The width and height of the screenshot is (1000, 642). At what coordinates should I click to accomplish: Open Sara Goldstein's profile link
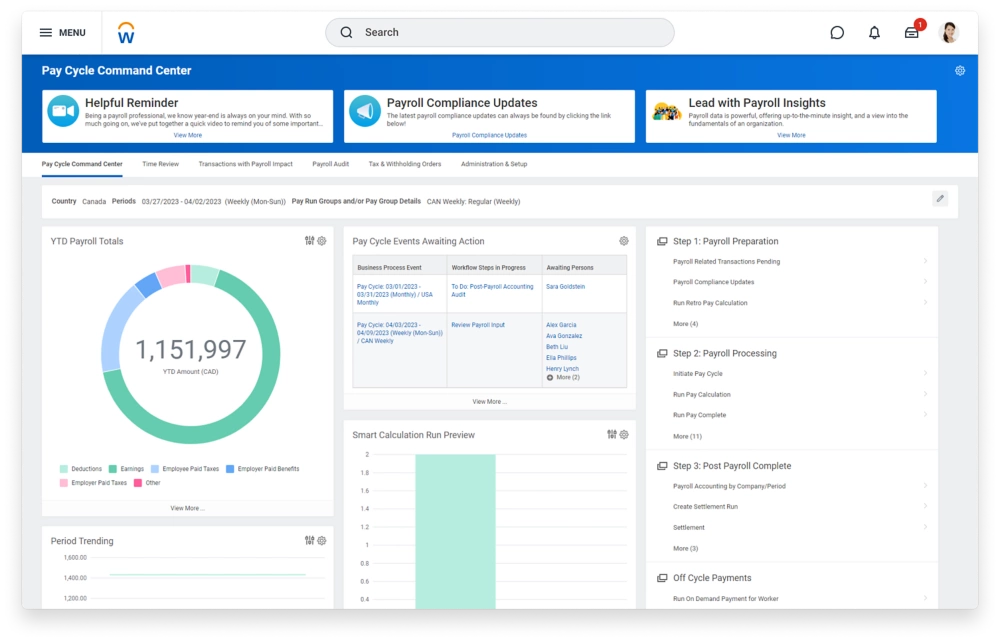[x=566, y=287]
